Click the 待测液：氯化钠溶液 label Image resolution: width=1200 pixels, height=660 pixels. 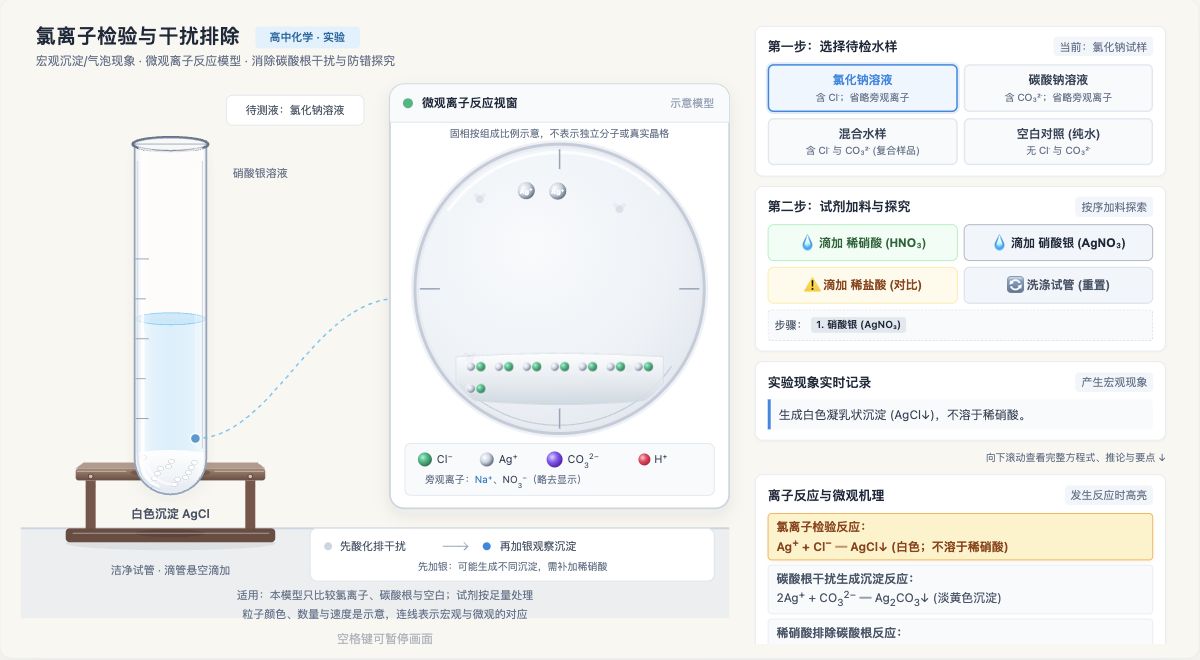[x=295, y=110]
